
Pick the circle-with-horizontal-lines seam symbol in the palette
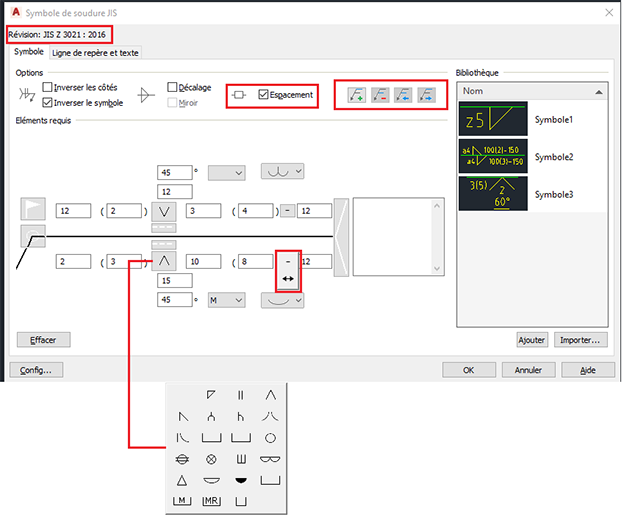[182, 459]
